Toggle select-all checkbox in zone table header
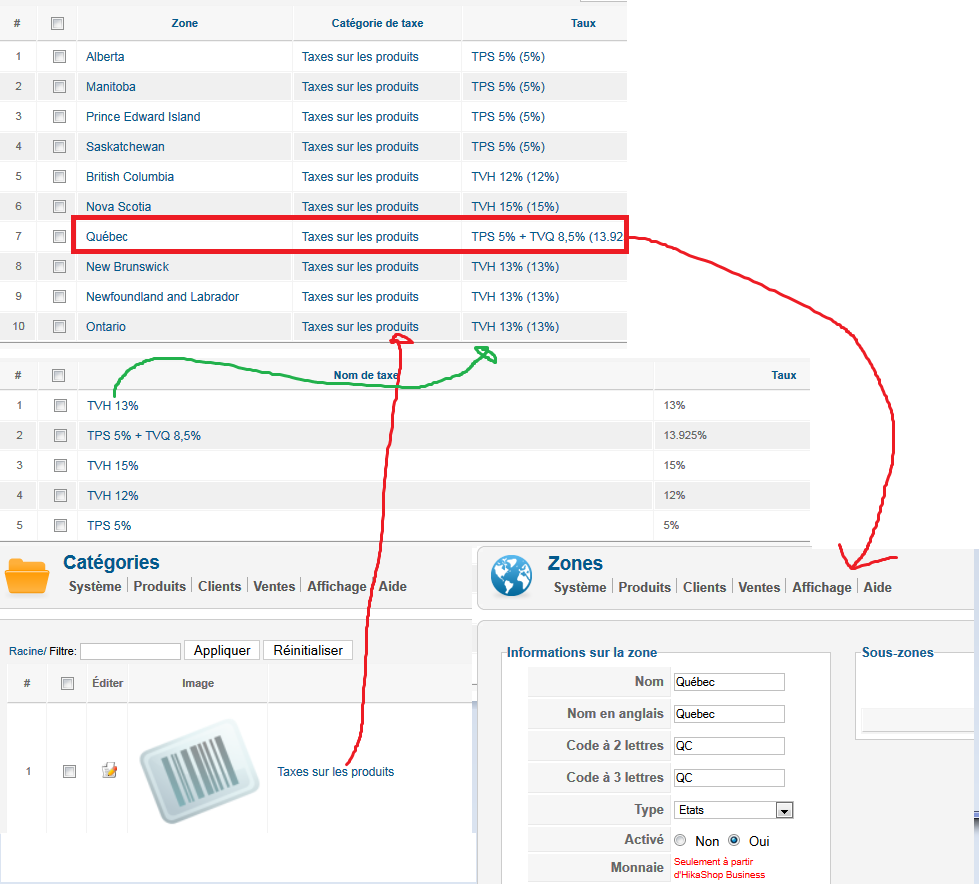The width and height of the screenshot is (979, 884). 57,24
